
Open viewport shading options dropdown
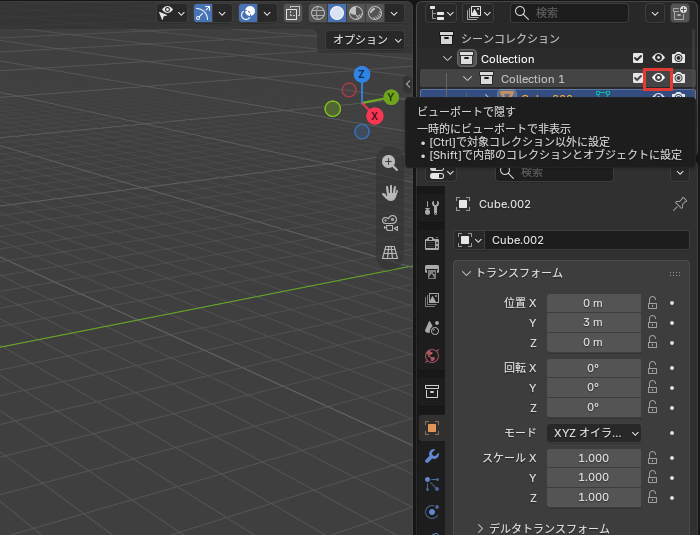(x=394, y=13)
